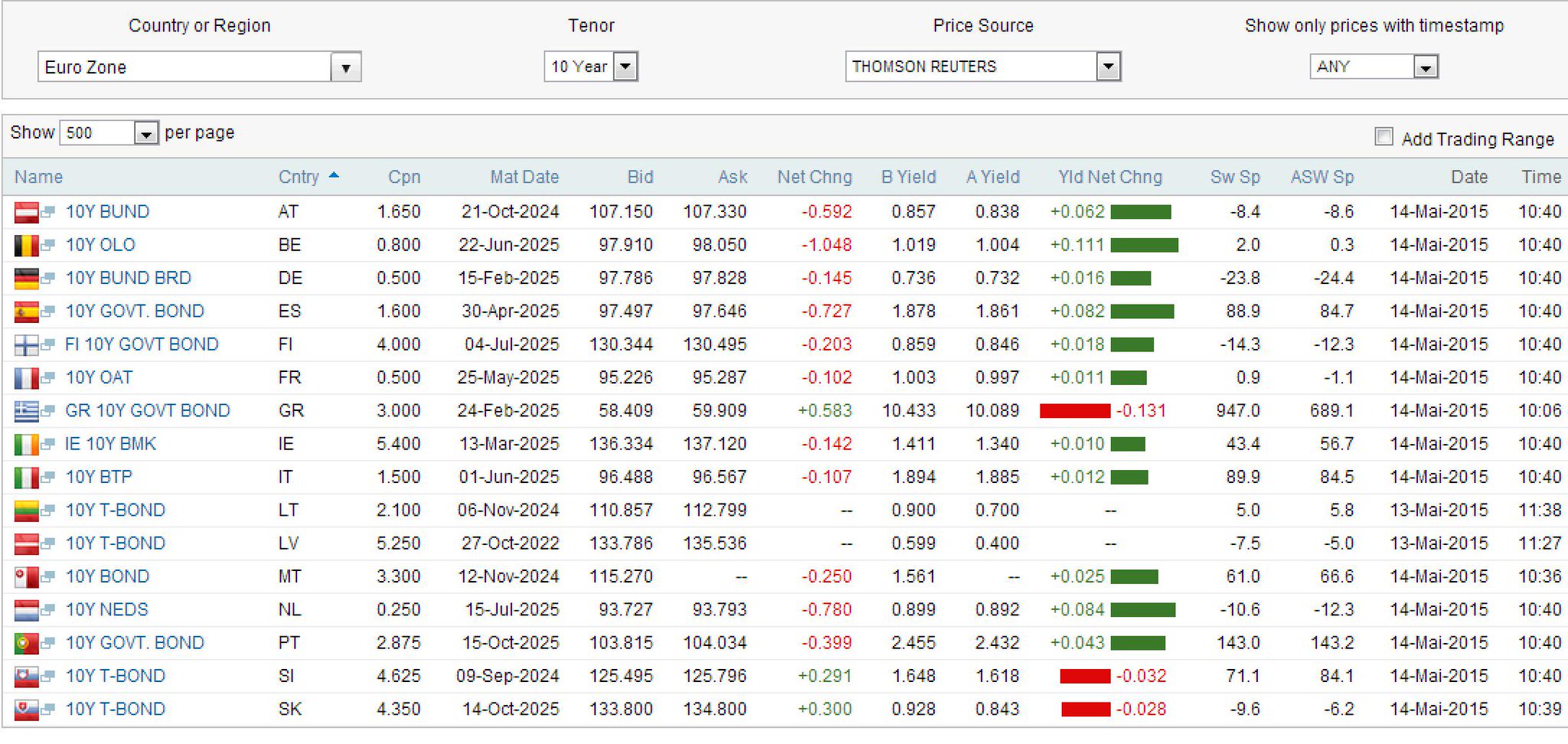Click the Germany flag icon
This screenshot has width=1568, height=744.
pos(26,279)
